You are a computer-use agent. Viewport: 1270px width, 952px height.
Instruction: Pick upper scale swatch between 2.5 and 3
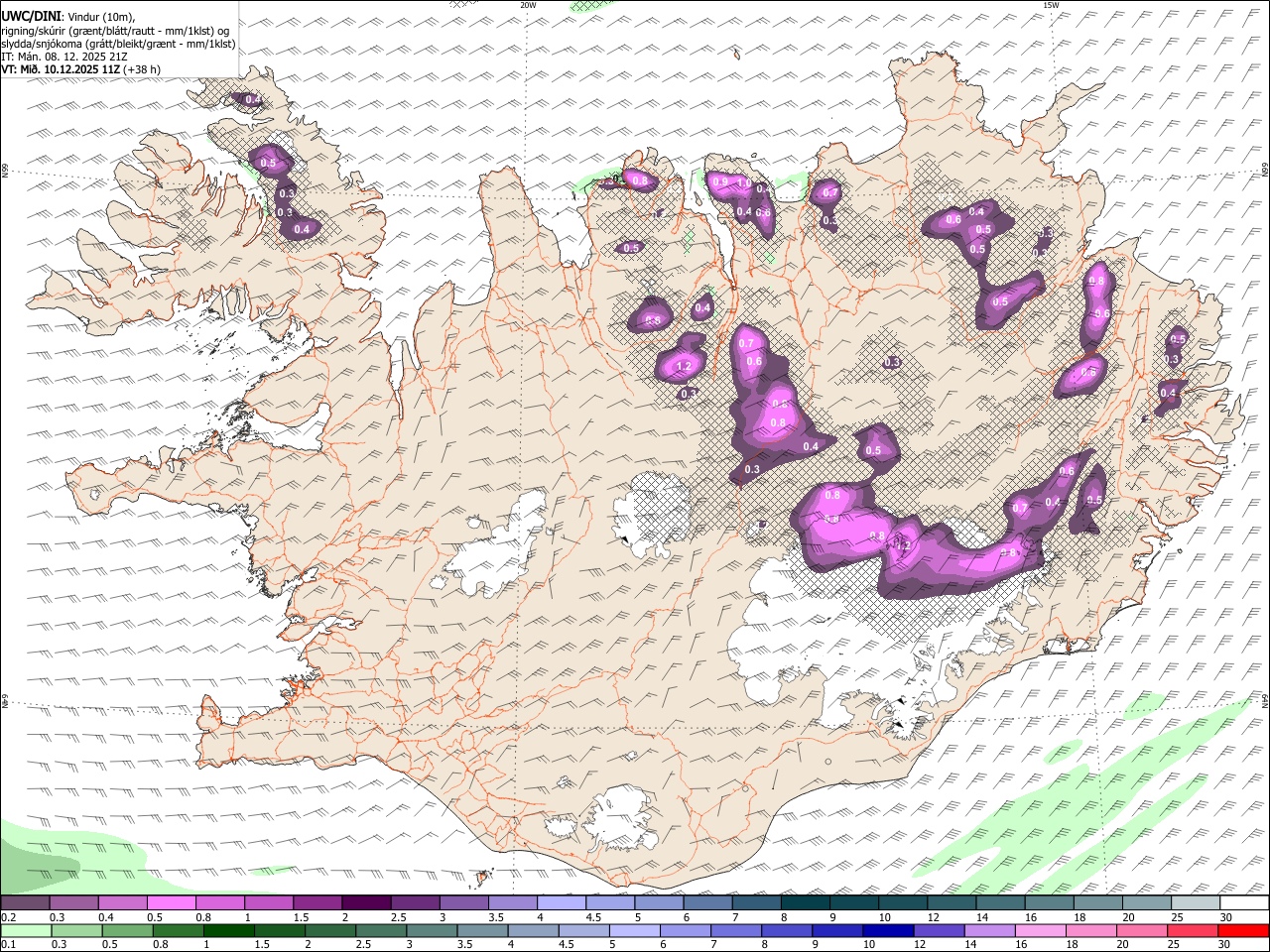(x=414, y=902)
